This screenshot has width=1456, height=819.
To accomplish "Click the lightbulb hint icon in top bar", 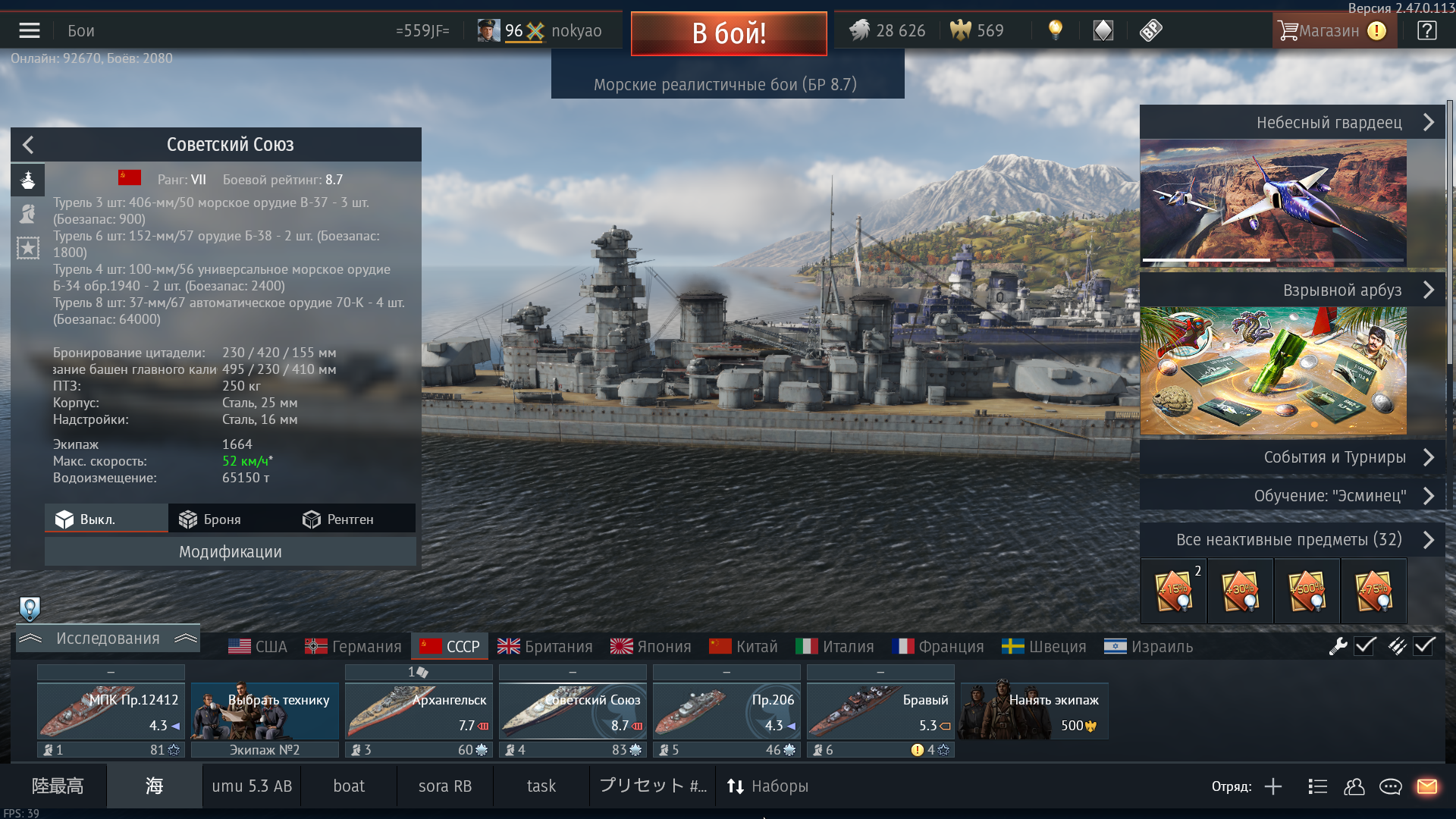I will click(x=1055, y=30).
